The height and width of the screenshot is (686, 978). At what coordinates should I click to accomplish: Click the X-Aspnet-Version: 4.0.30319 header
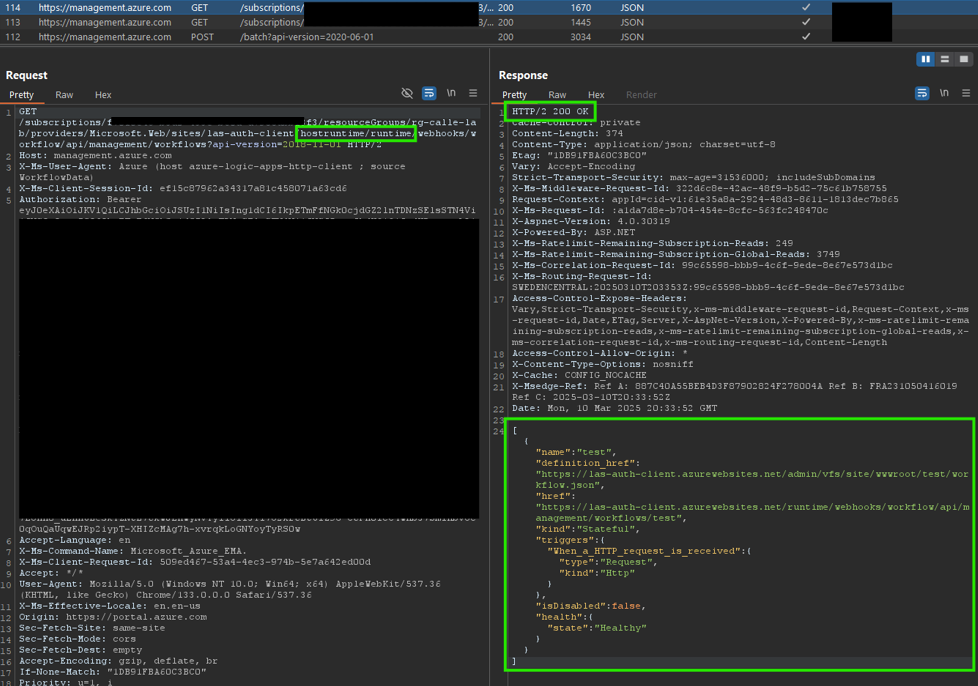point(591,221)
